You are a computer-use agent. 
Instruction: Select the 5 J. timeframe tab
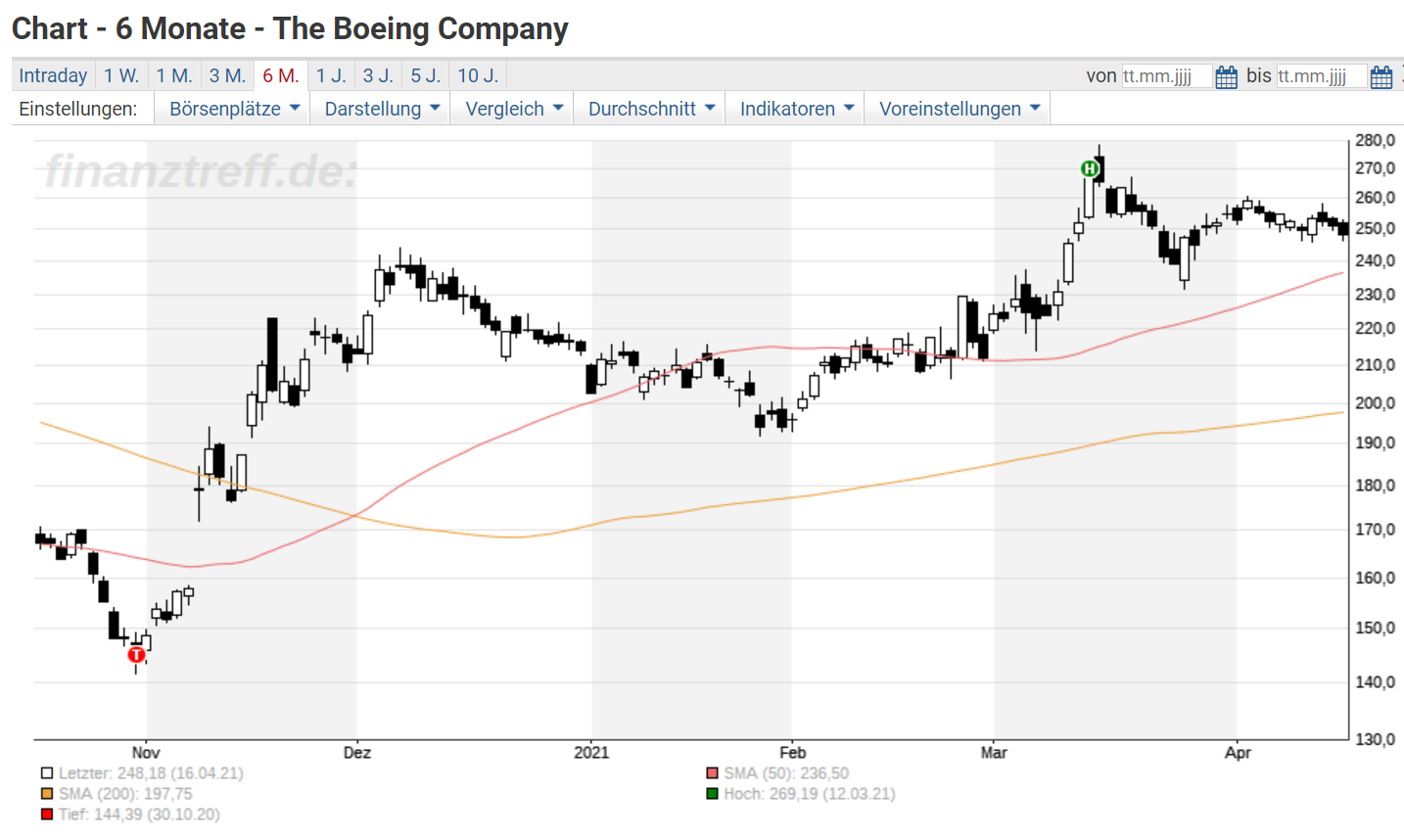426,75
